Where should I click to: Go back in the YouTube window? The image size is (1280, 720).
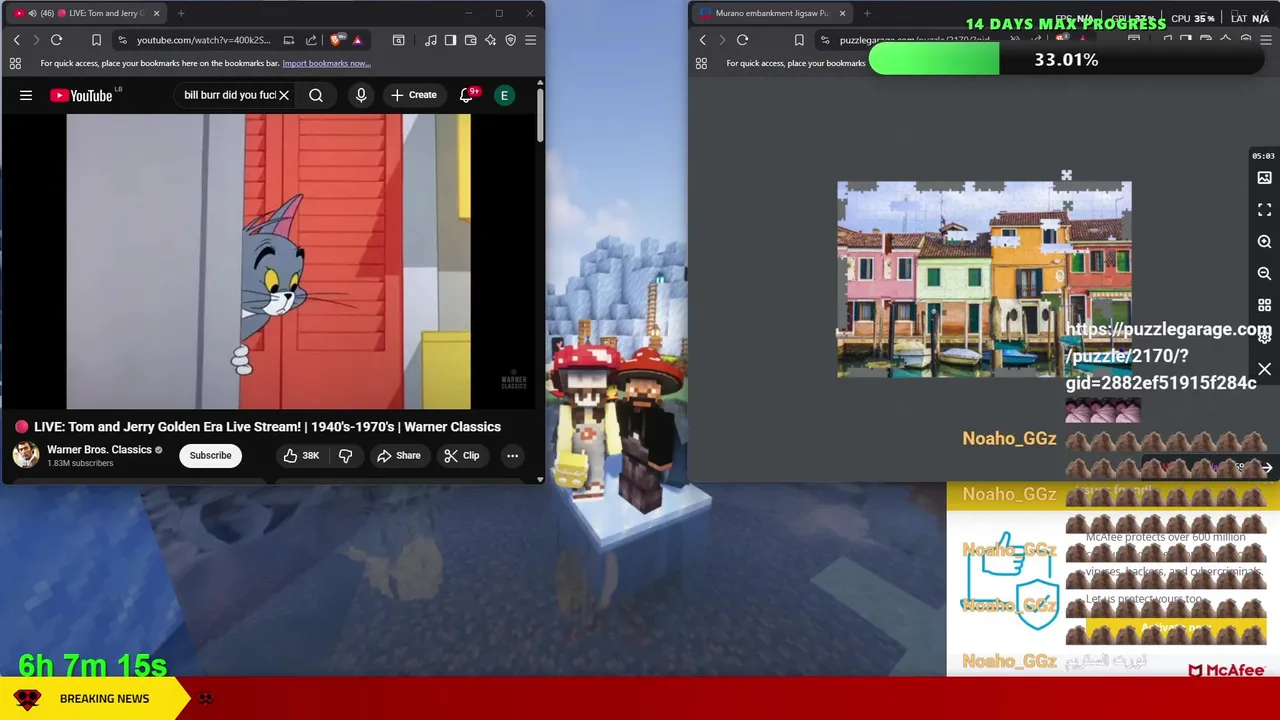16,40
